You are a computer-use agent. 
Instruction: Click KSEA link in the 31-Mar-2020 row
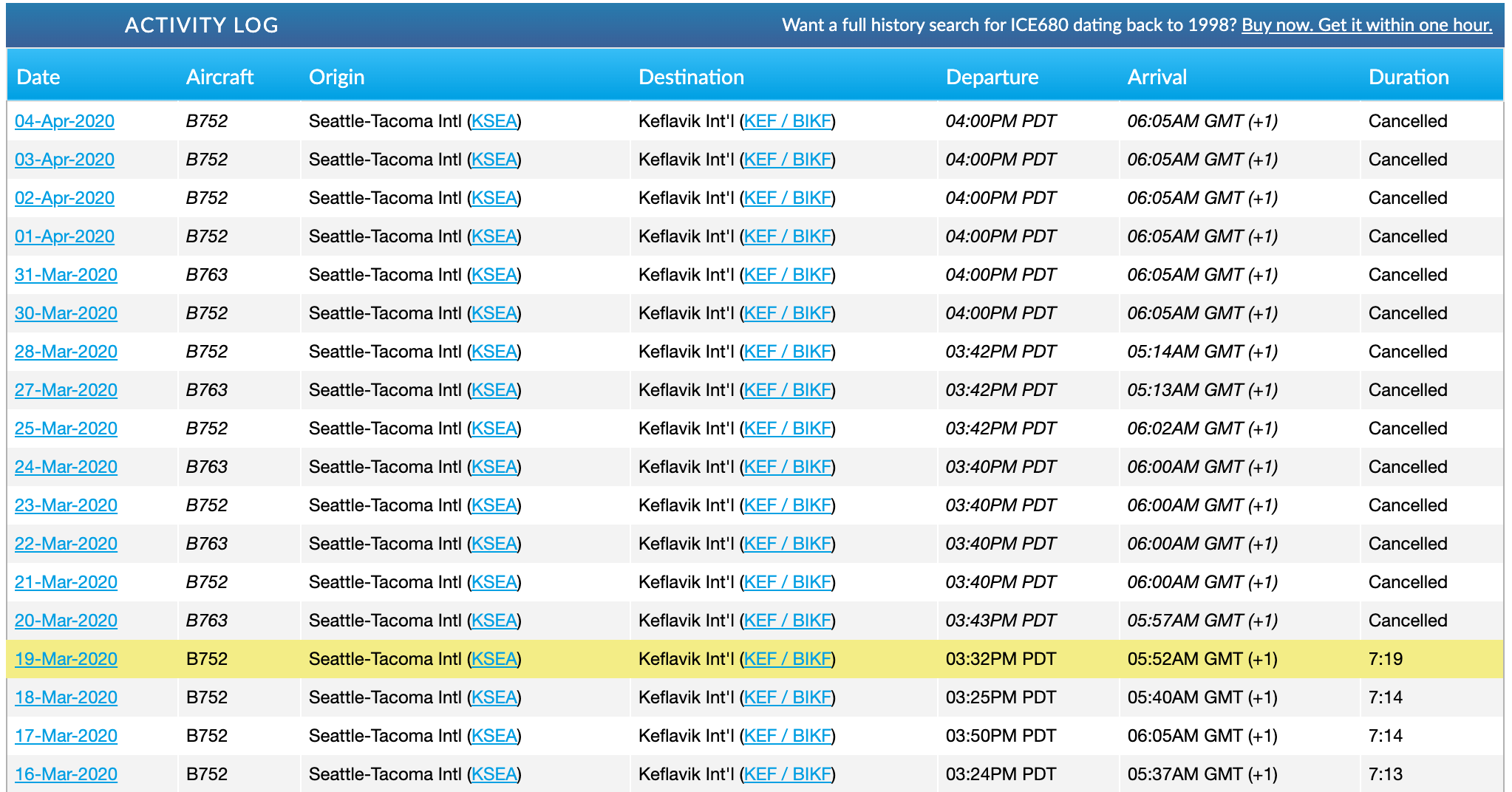(494, 275)
